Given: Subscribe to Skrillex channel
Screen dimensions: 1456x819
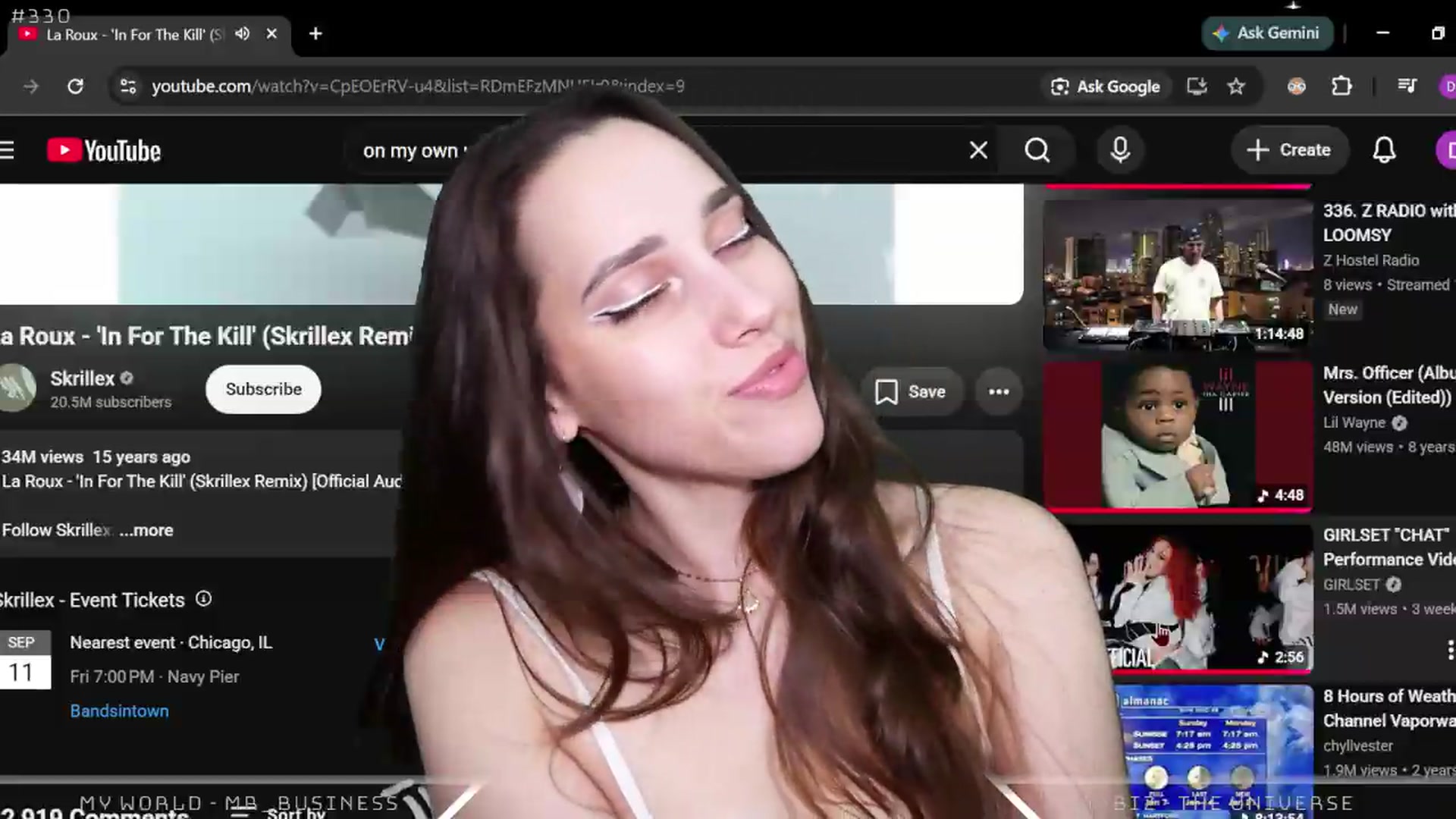Looking at the screenshot, I should pos(263,389).
